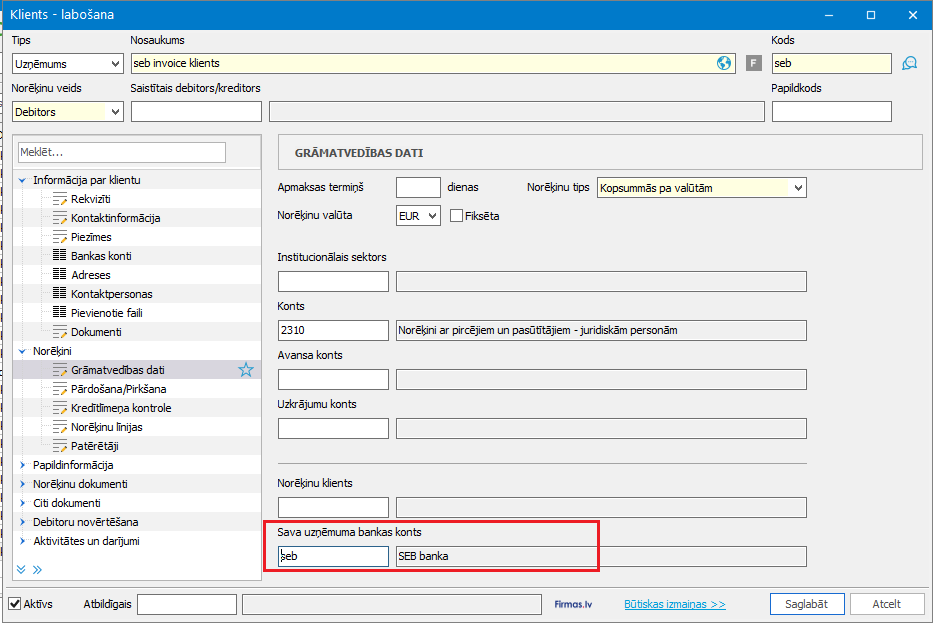Open Patērētāji tree item
This screenshot has width=933, height=625.
(95, 446)
